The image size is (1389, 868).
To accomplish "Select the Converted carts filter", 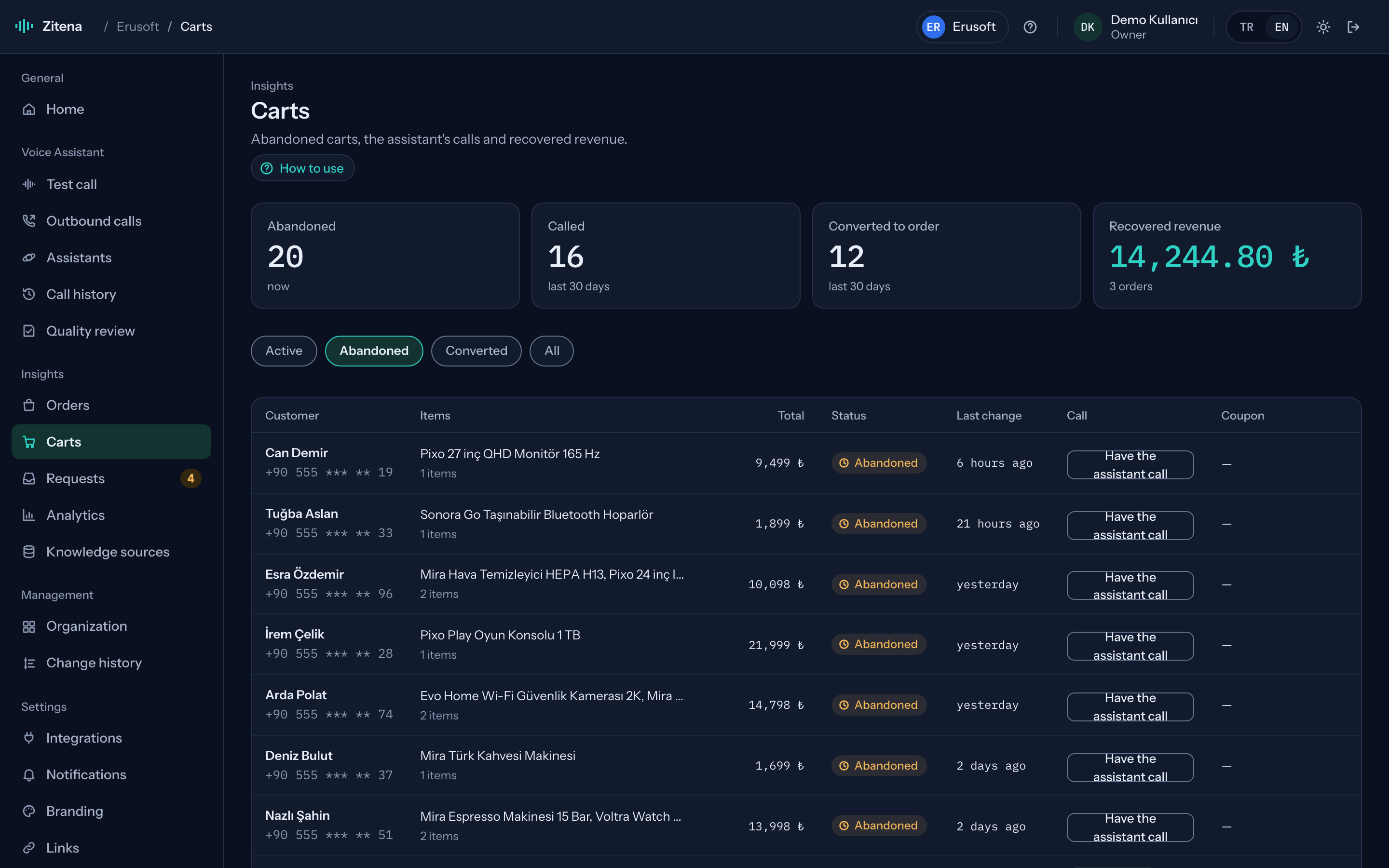I will click(x=476, y=351).
